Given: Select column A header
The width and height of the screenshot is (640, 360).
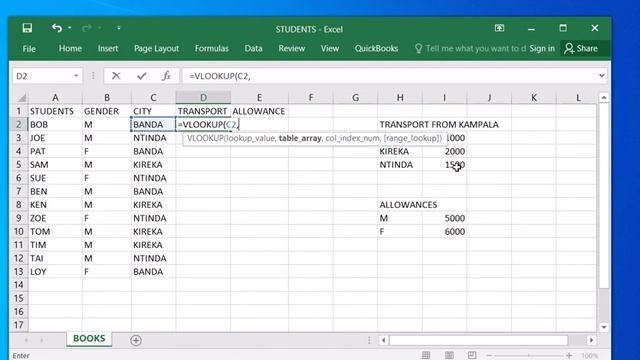Looking at the screenshot, I should click(x=55, y=98).
